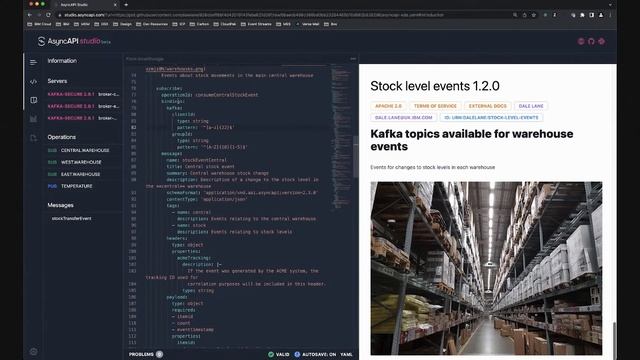Open the Design bookmark folder

122,24
